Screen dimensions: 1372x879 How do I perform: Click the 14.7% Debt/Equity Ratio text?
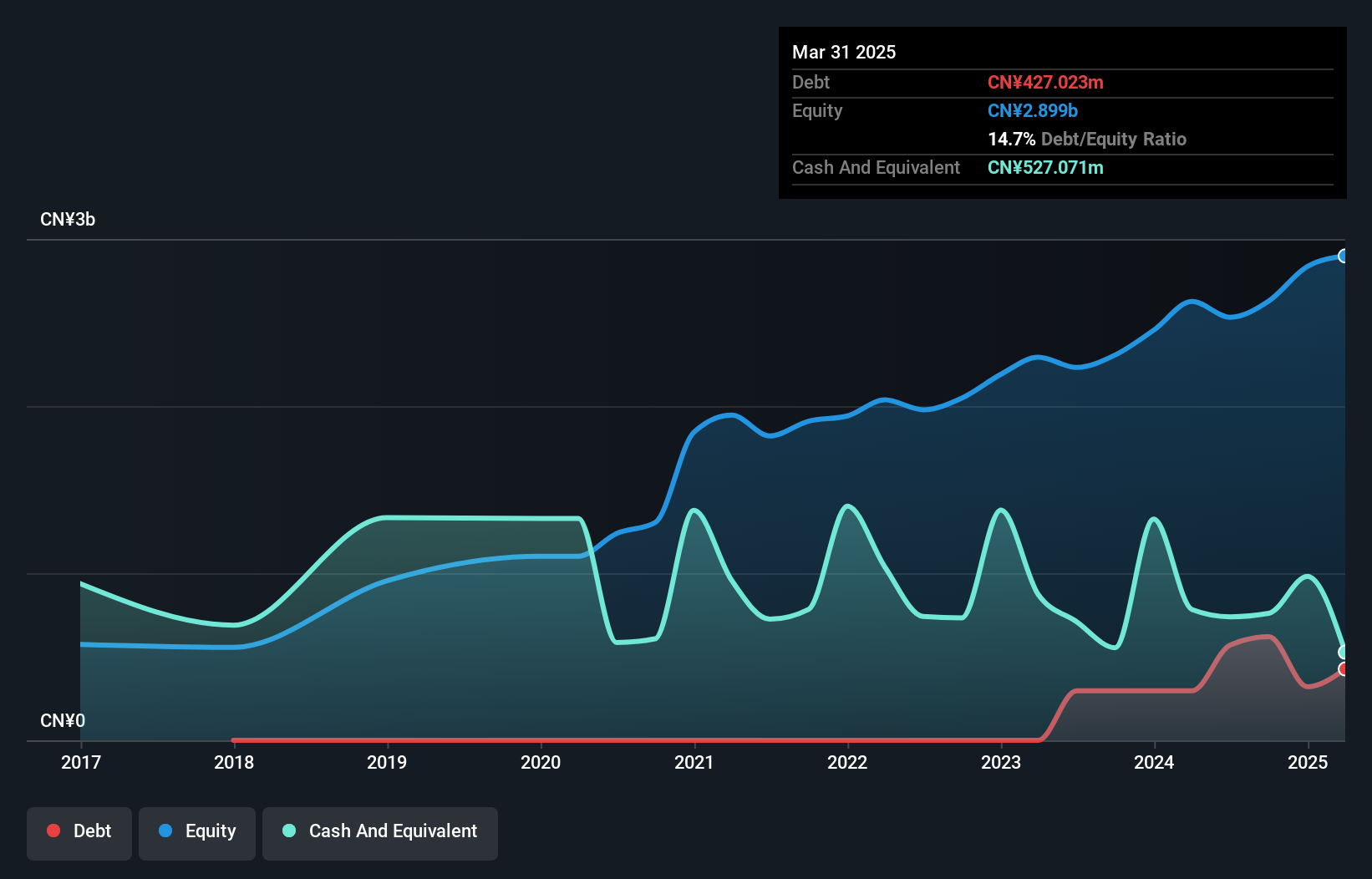pos(1087,139)
